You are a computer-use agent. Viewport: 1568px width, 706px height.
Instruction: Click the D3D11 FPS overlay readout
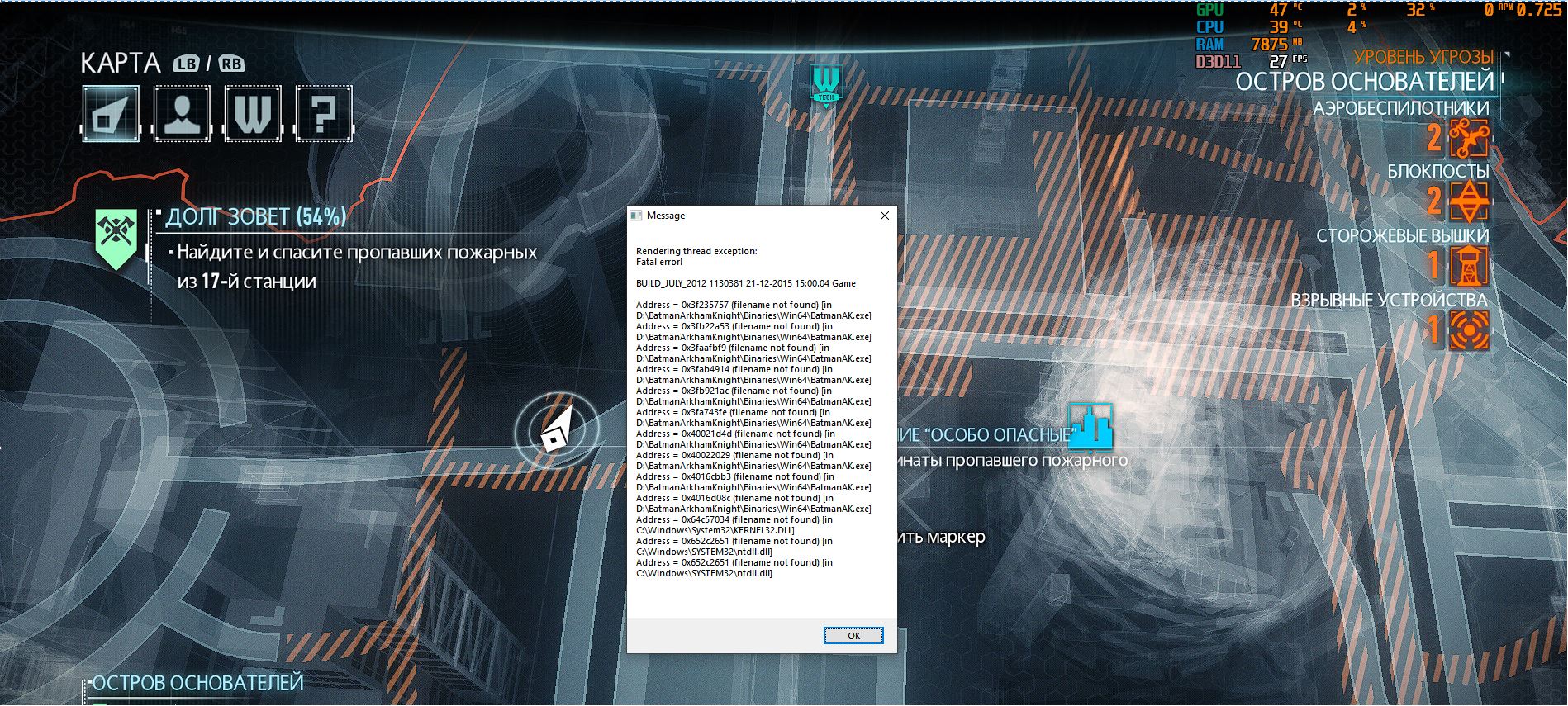point(1251,62)
